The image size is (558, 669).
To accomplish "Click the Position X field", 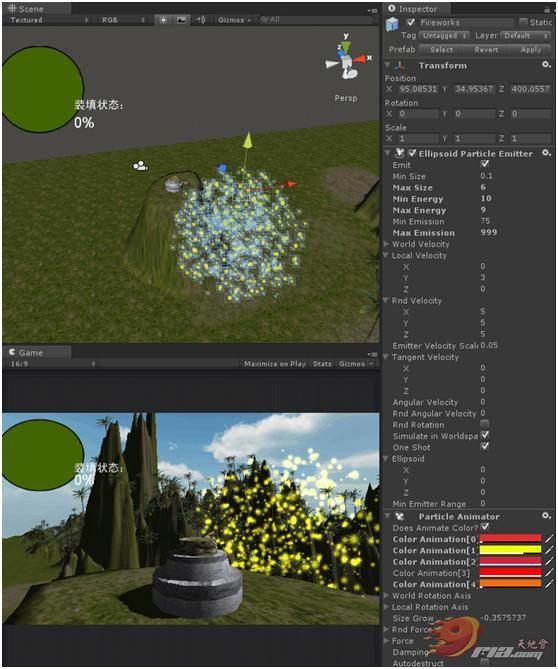I will [418, 89].
